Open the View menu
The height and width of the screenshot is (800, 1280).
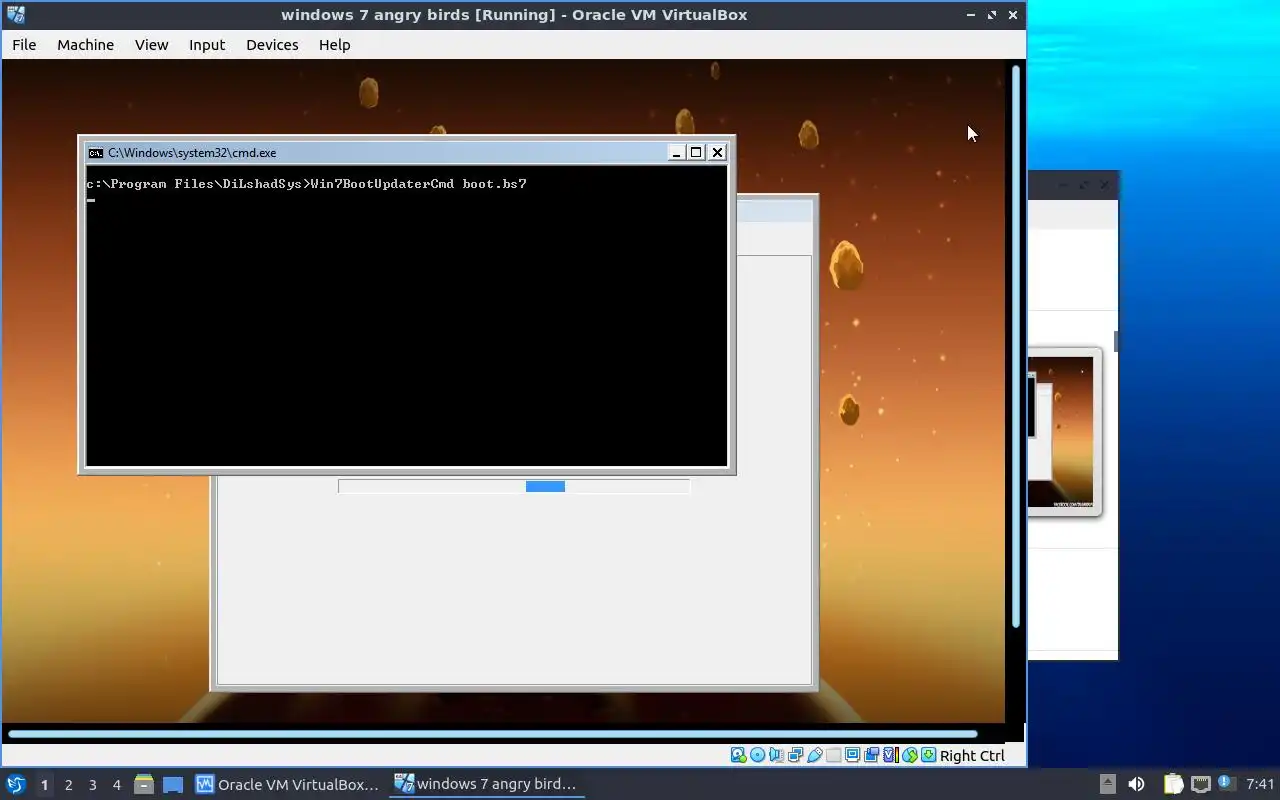coord(152,45)
